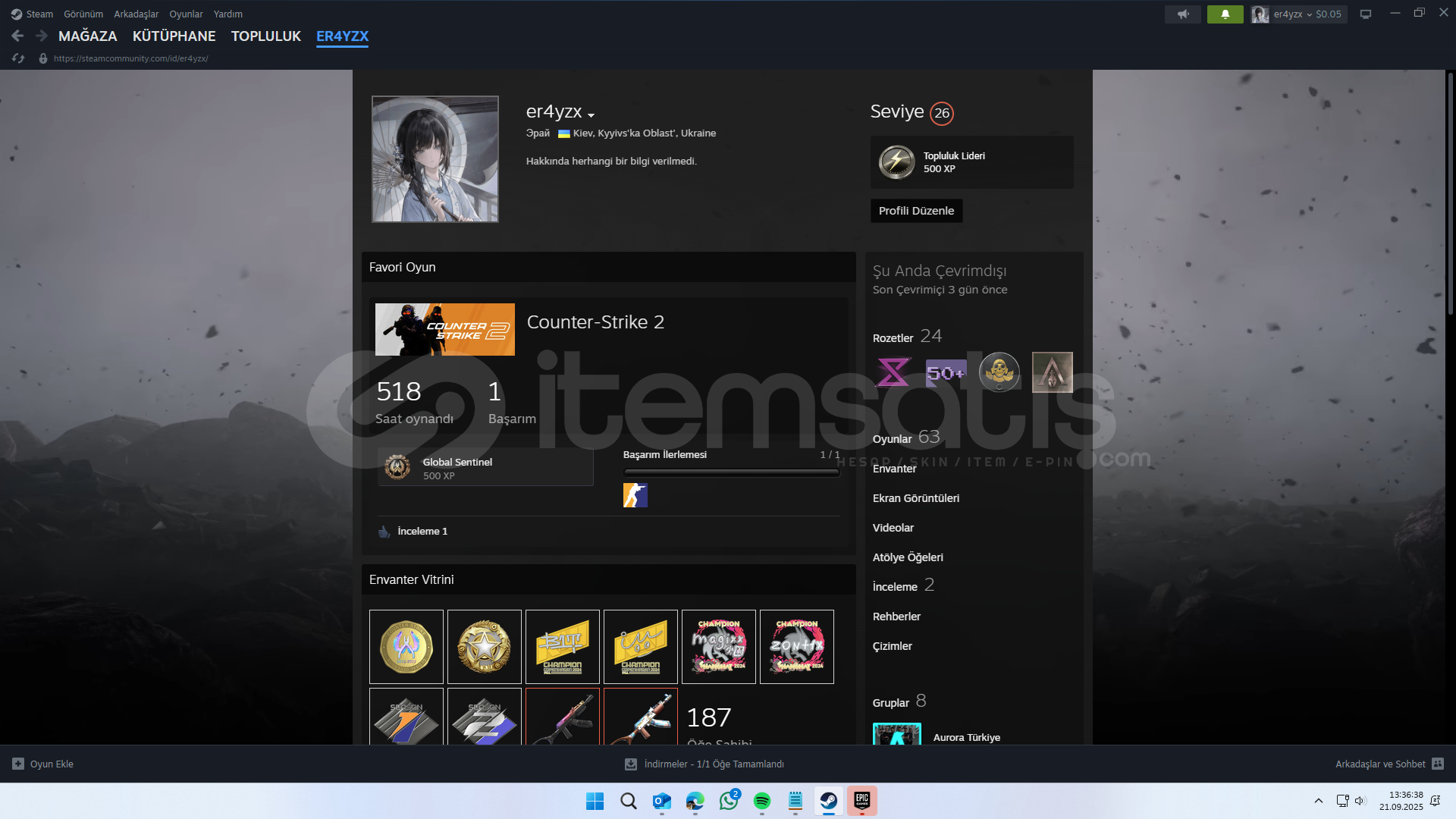The width and height of the screenshot is (1456, 819).
Task: Open the Global Sentinel badge icon
Action: (397, 467)
